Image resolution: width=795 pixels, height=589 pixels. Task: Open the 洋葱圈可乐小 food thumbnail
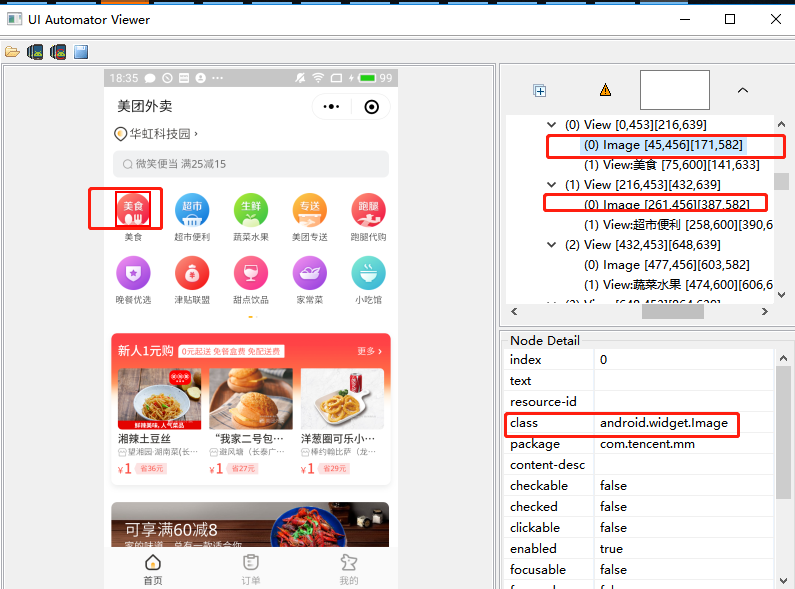342,398
